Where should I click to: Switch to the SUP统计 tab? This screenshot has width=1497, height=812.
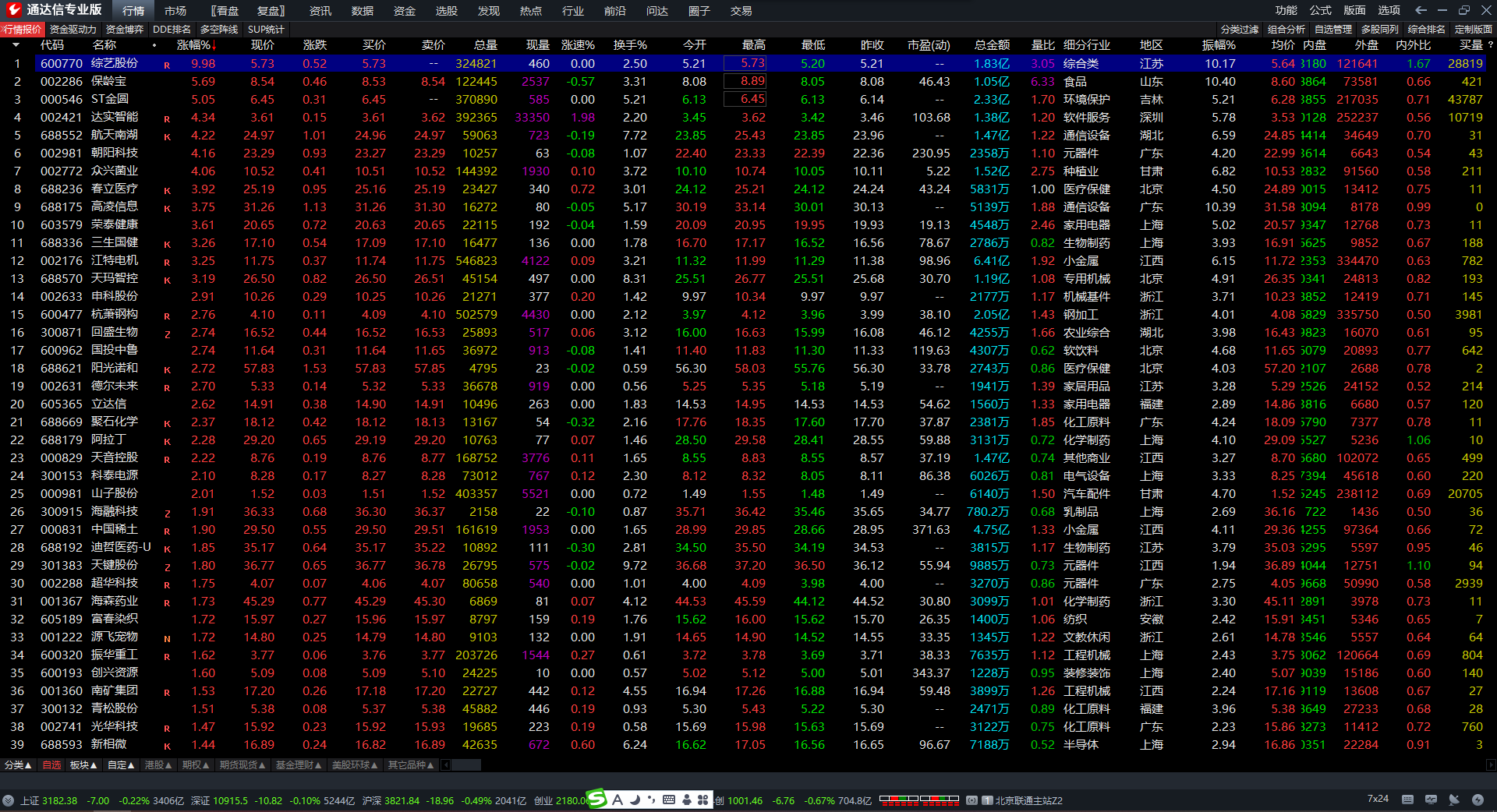tap(267, 30)
